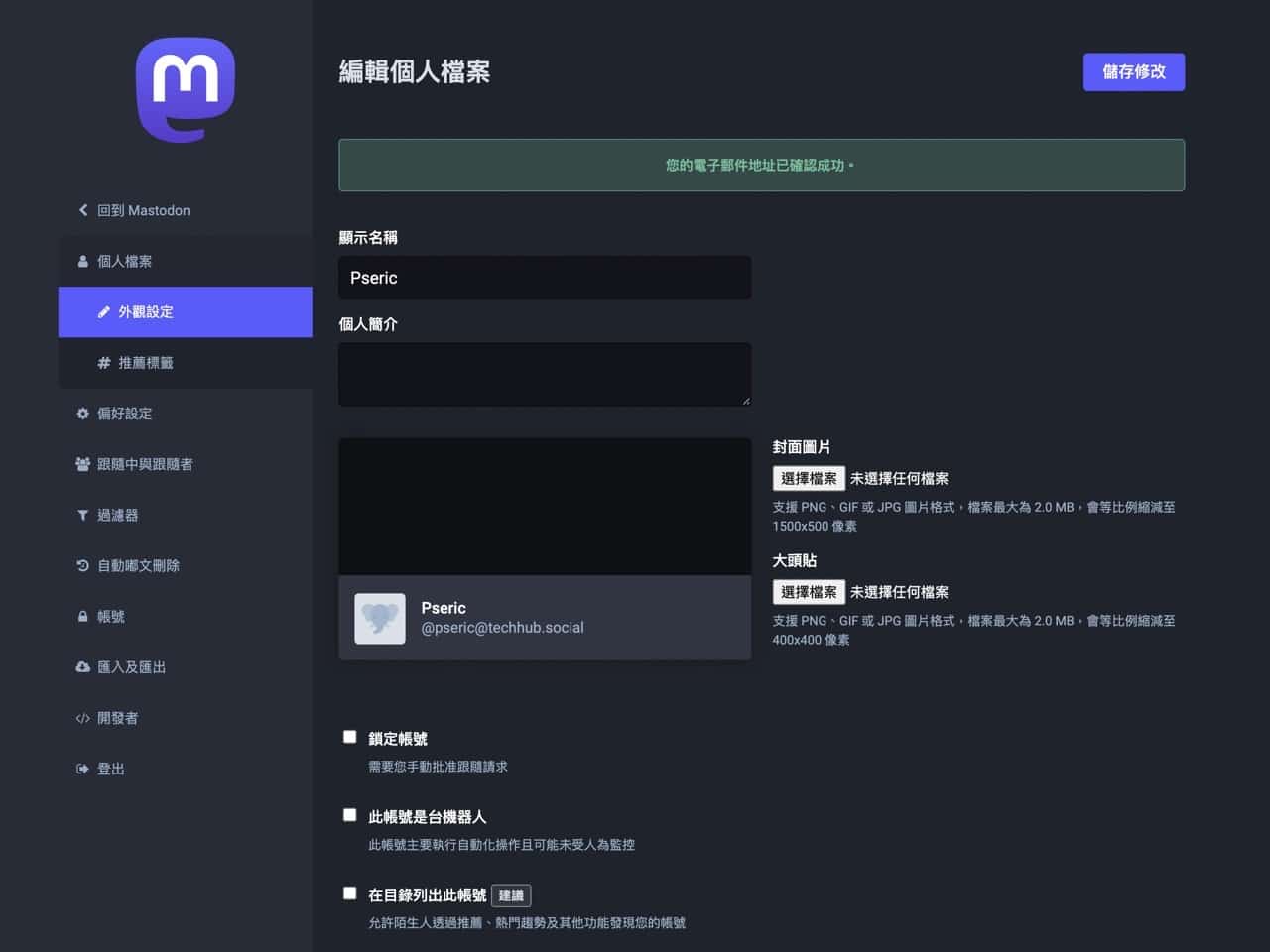Open 匯入及匯出 in the sidebar
1270x952 pixels.
click(x=186, y=667)
